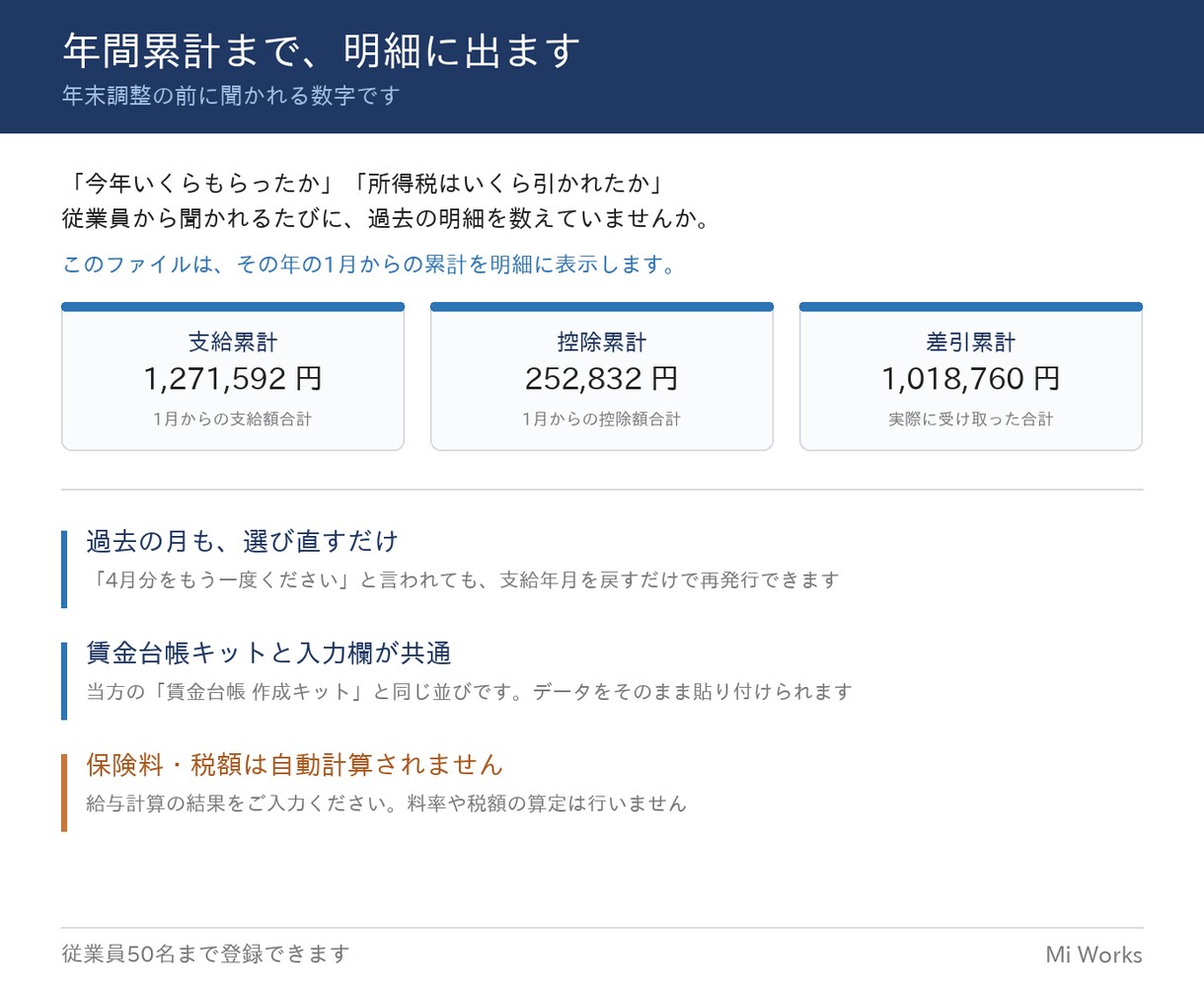Click the heading 年間累計まで、明細に出ます
Screen dimensions: 1204x995
coord(322,50)
